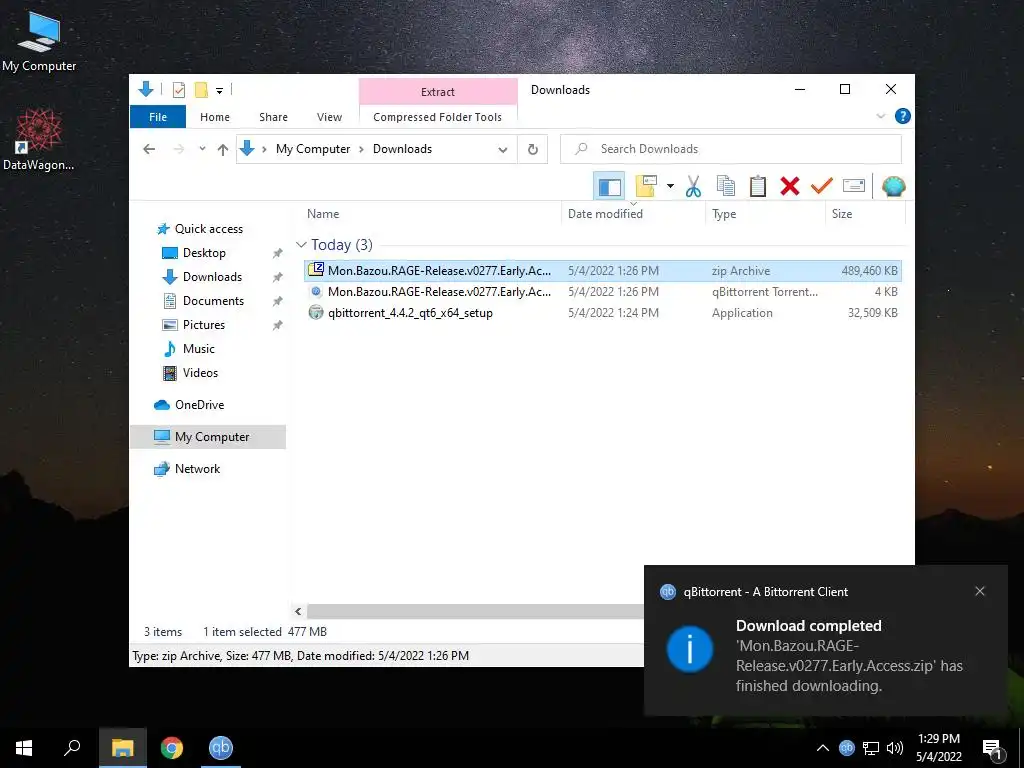This screenshot has width=1024, height=768.
Task: Open Chrome from the taskbar
Action: pyautogui.click(x=172, y=748)
